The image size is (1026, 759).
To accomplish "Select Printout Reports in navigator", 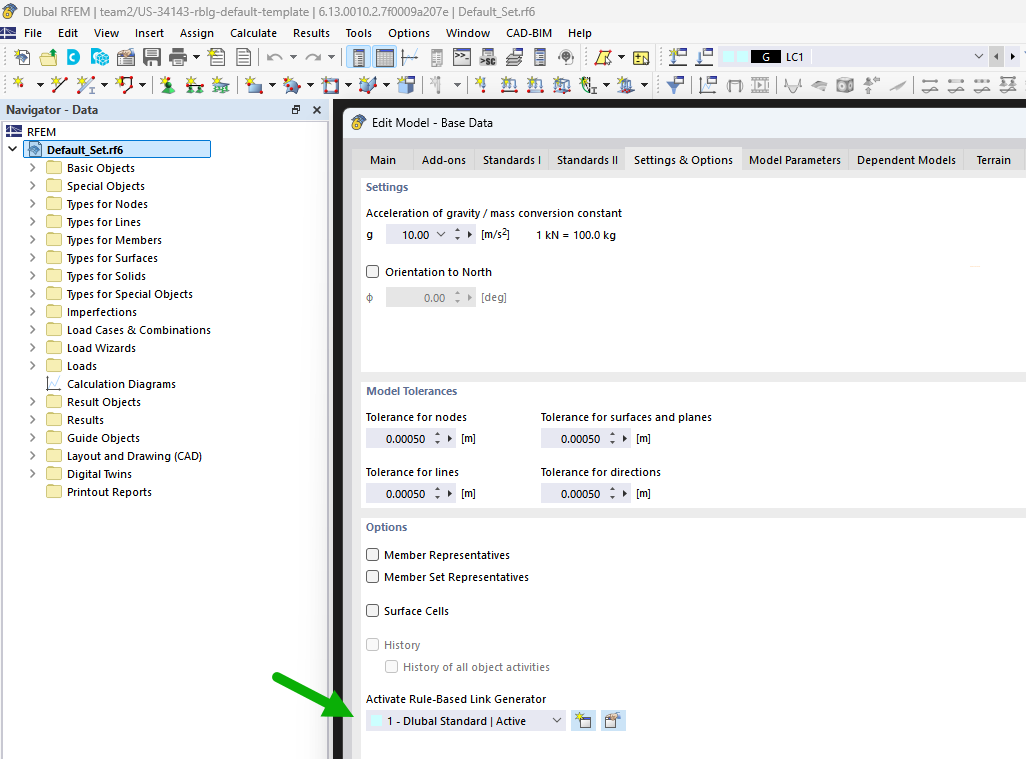I will coord(109,491).
